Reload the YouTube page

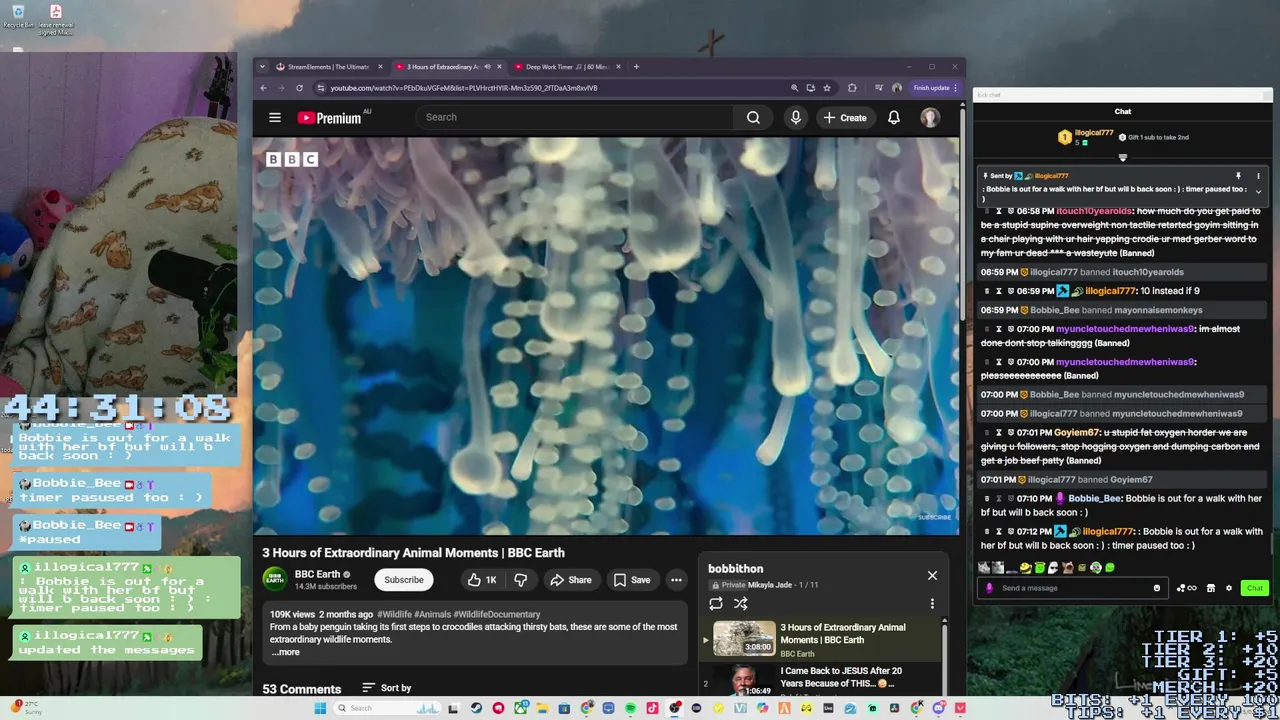(299, 88)
